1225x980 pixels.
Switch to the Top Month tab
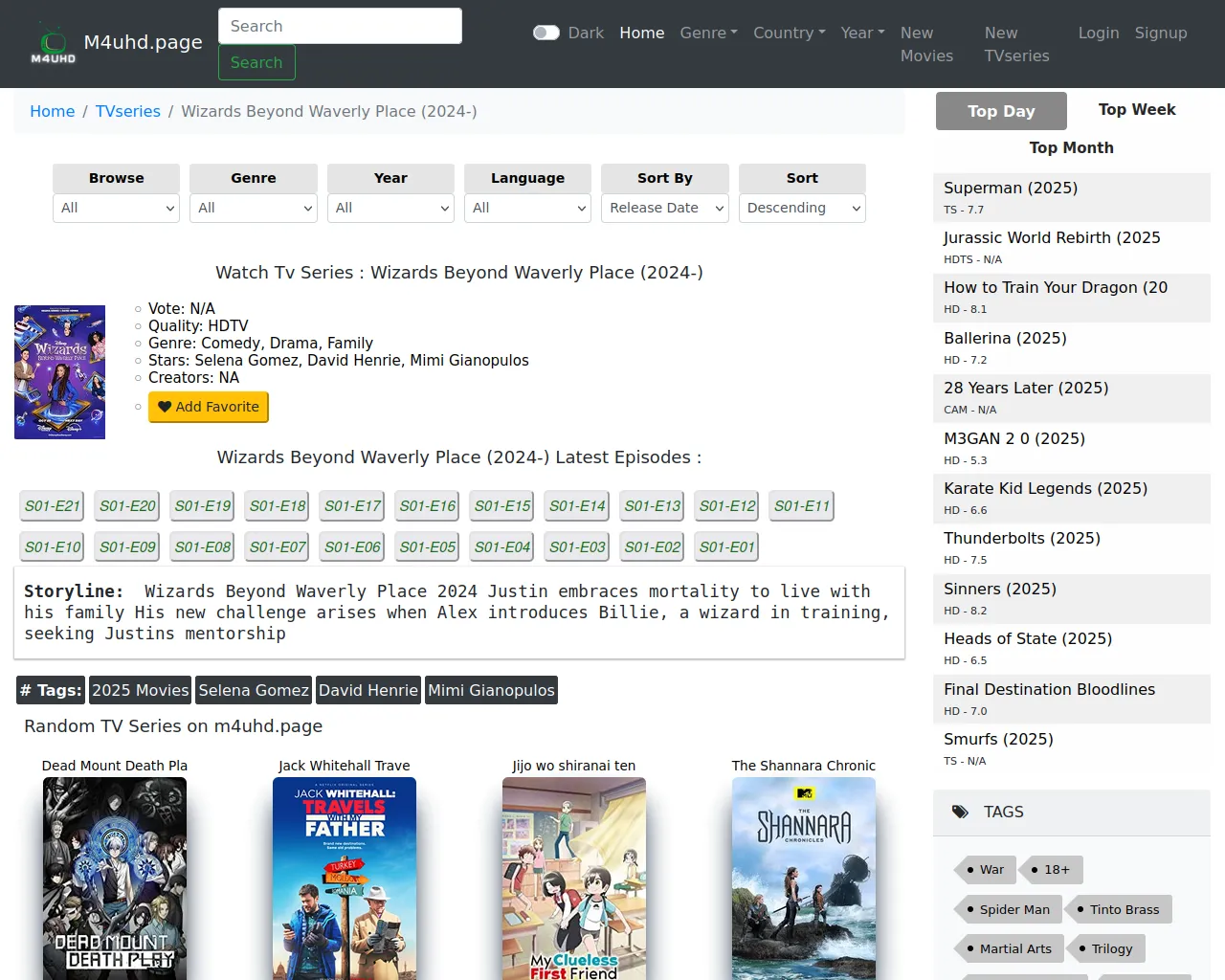tap(1072, 148)
